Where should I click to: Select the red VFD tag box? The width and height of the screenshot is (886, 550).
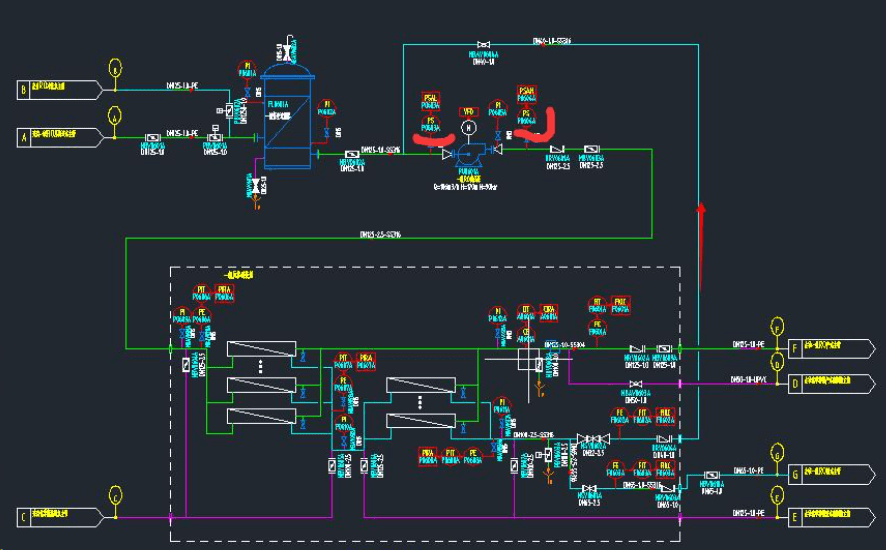point(468,111)
